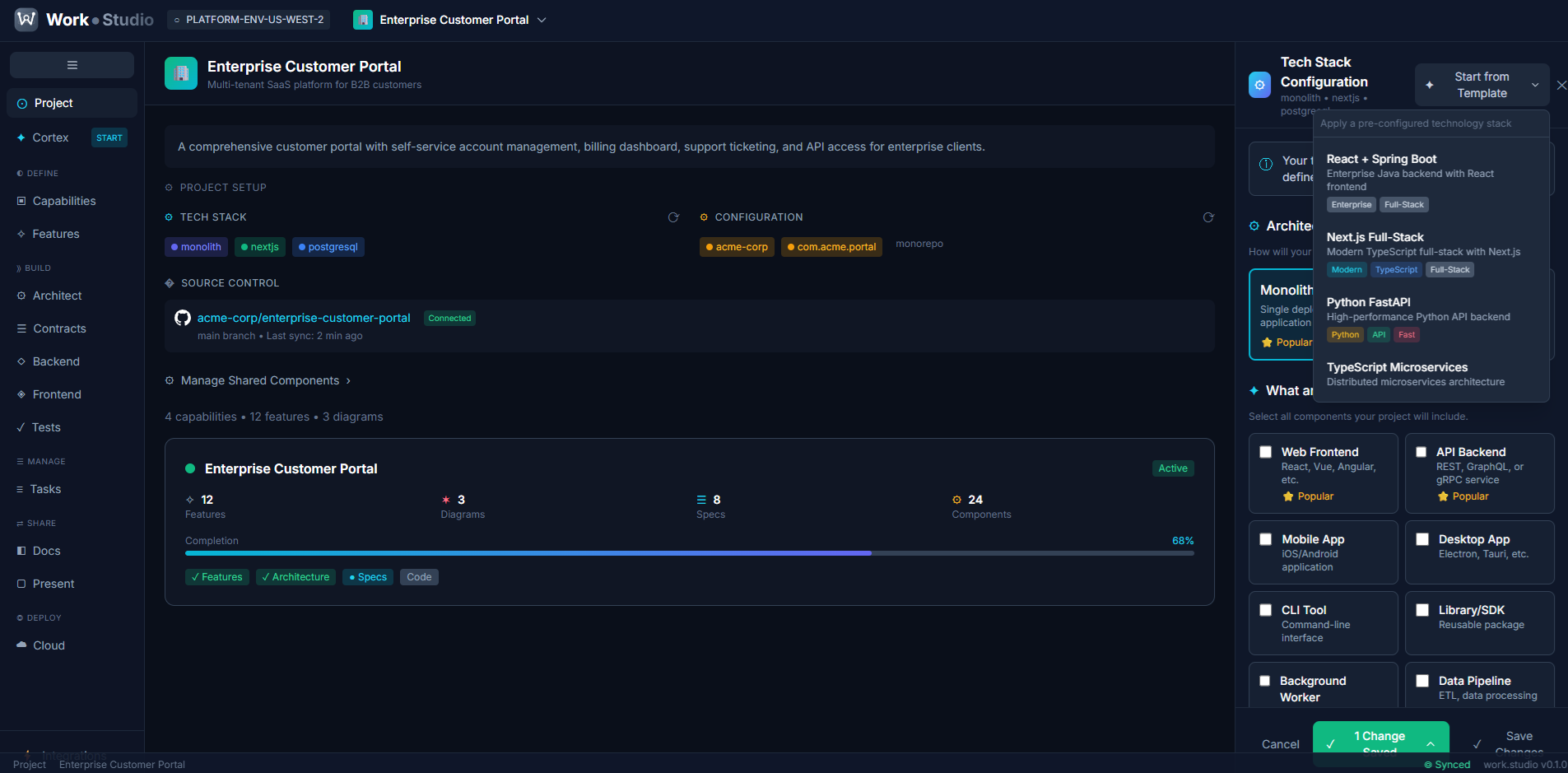Click the refresh icon beside CONFIGURATION
1568x773 pixels.
click(x=1208, y=217)
